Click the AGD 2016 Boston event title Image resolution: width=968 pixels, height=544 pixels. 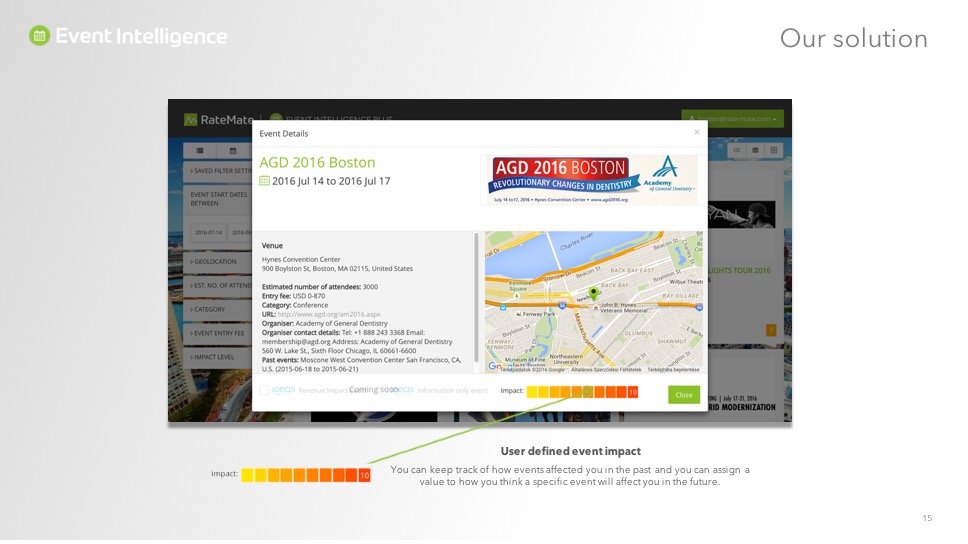click(317, 162)
